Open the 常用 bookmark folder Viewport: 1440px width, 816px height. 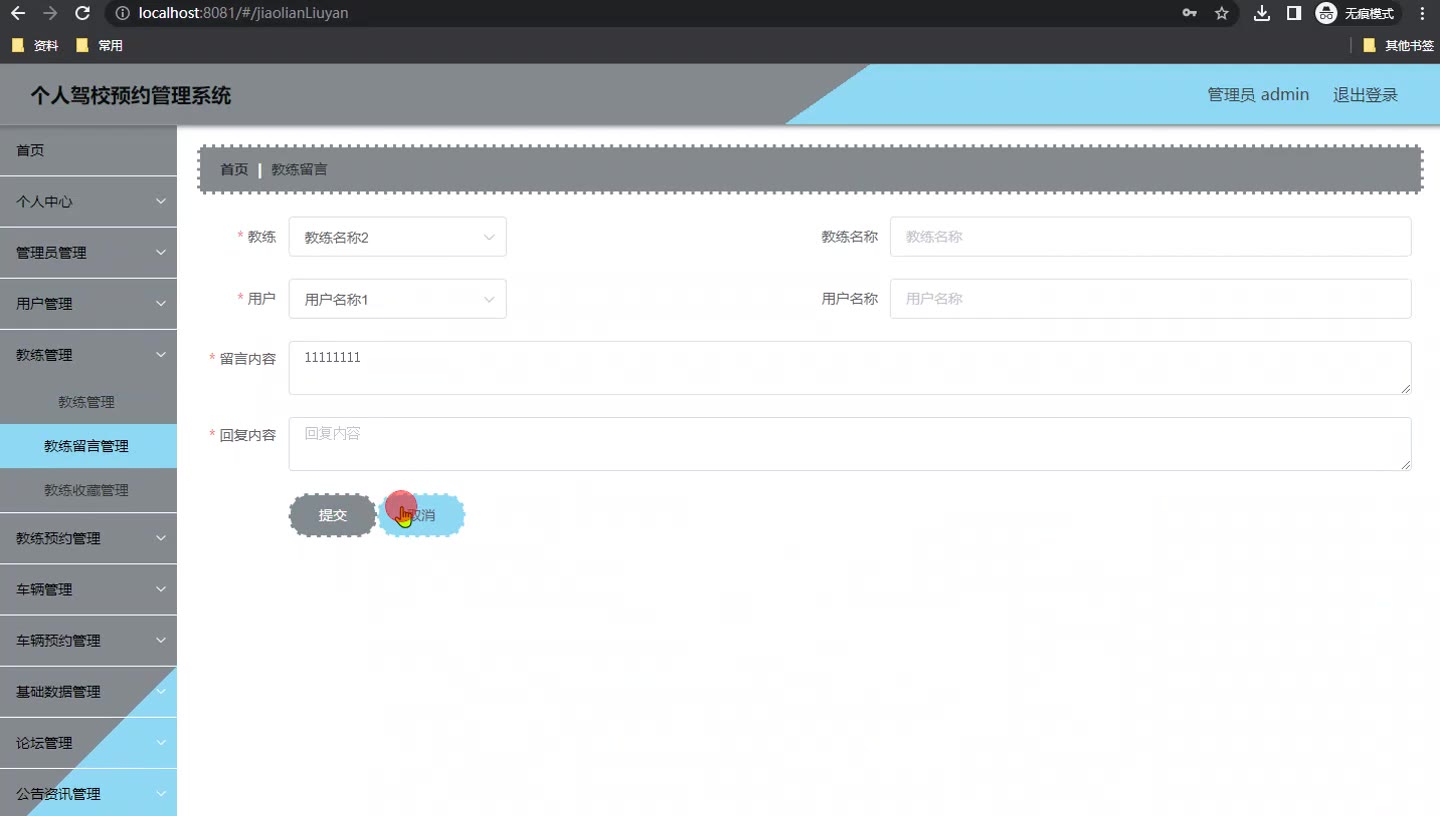[99, 46]
